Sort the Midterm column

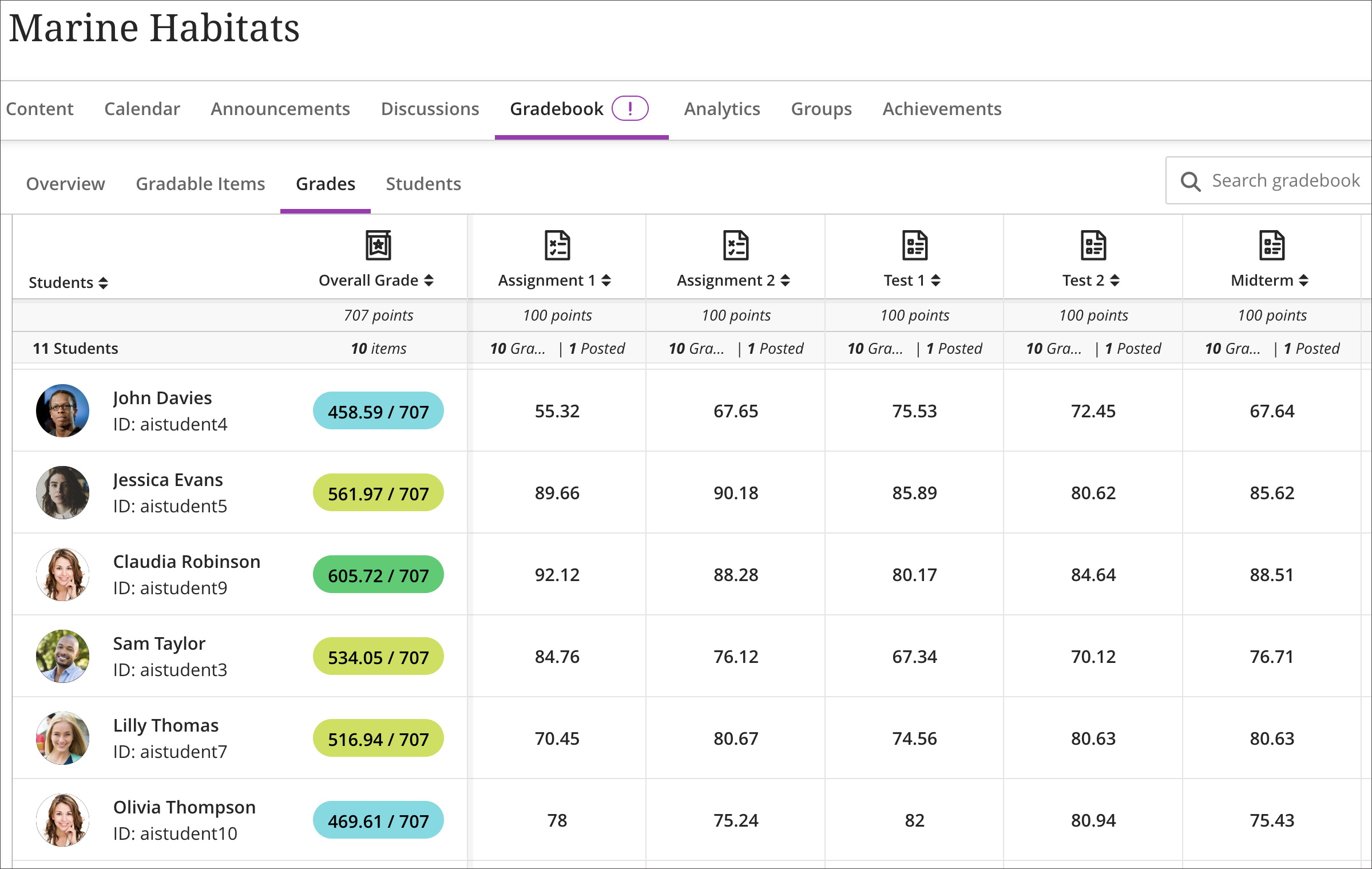coord(1304,281)
